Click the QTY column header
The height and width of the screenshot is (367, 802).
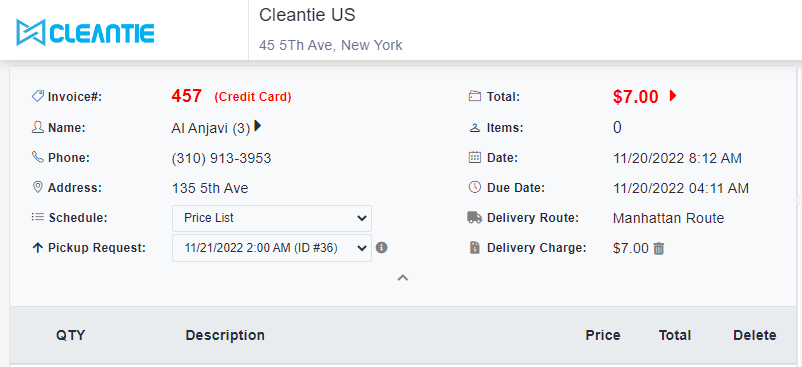point(71,335)
